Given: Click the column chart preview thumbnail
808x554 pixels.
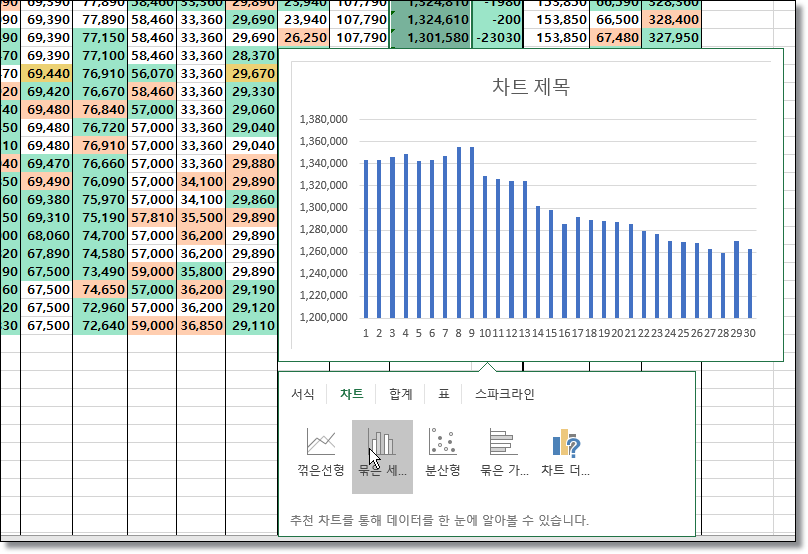Looking at the screenshot, I should point(531,205).
